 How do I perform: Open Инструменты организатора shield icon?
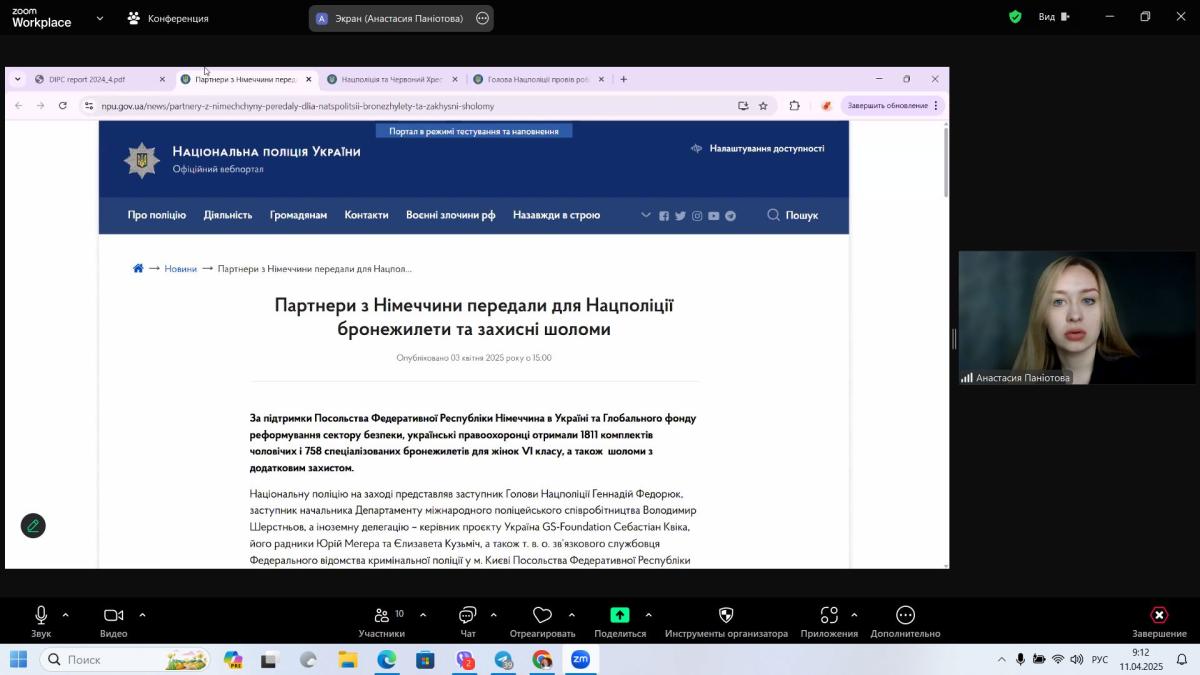pyautogui.click(x=726, y=615)
